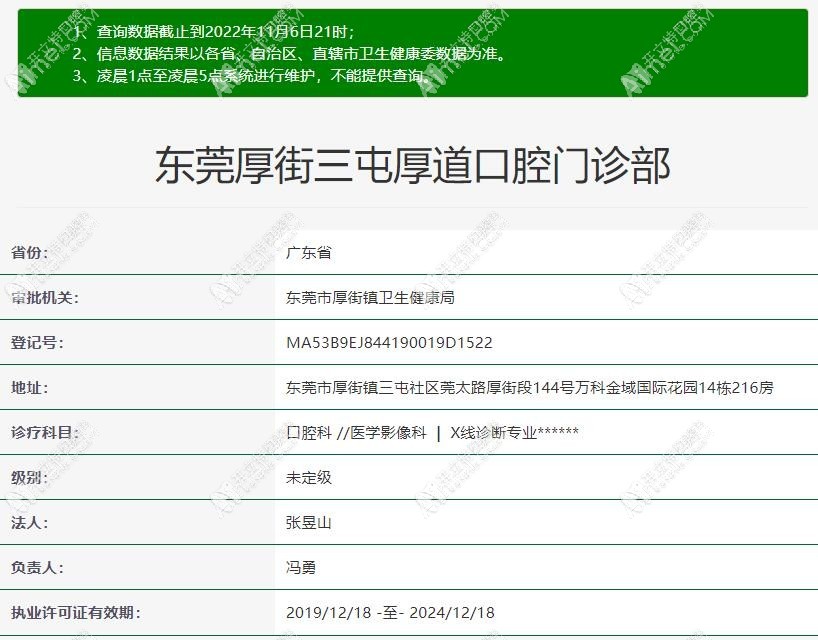This screenshot has width=818, height=640.
Task: Select the 地址 row label
Action: tap(30, 388)
